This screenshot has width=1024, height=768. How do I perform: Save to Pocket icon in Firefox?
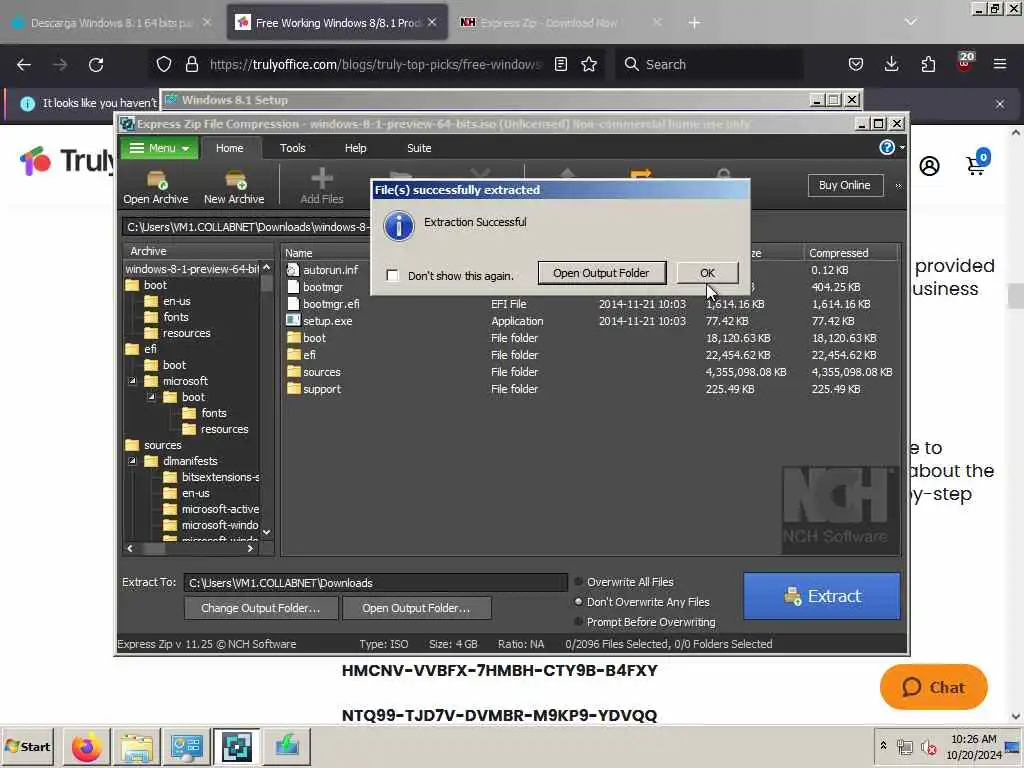click(x=856, y=64)
